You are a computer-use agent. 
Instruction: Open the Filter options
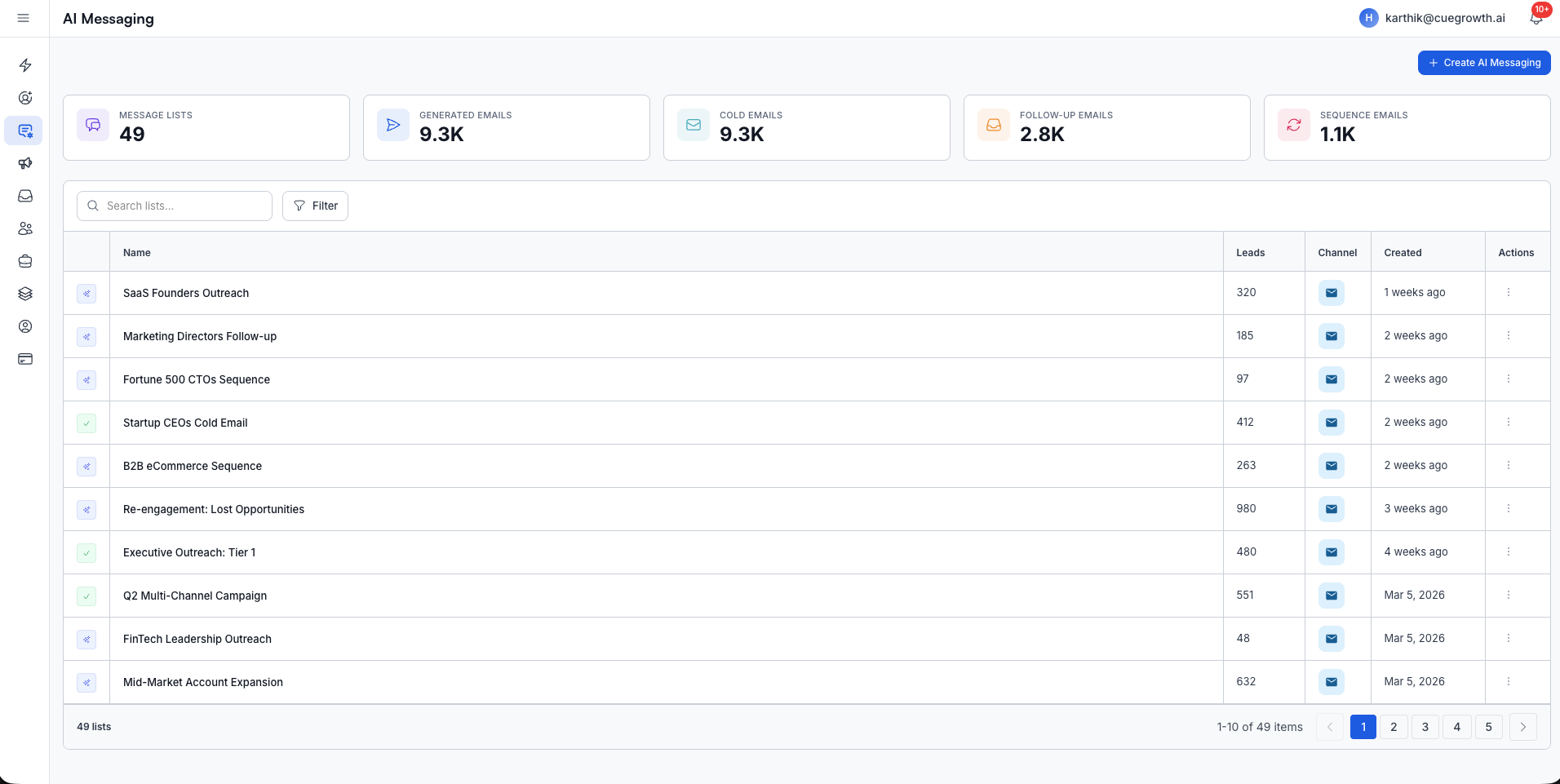click(x=315, y=206)
